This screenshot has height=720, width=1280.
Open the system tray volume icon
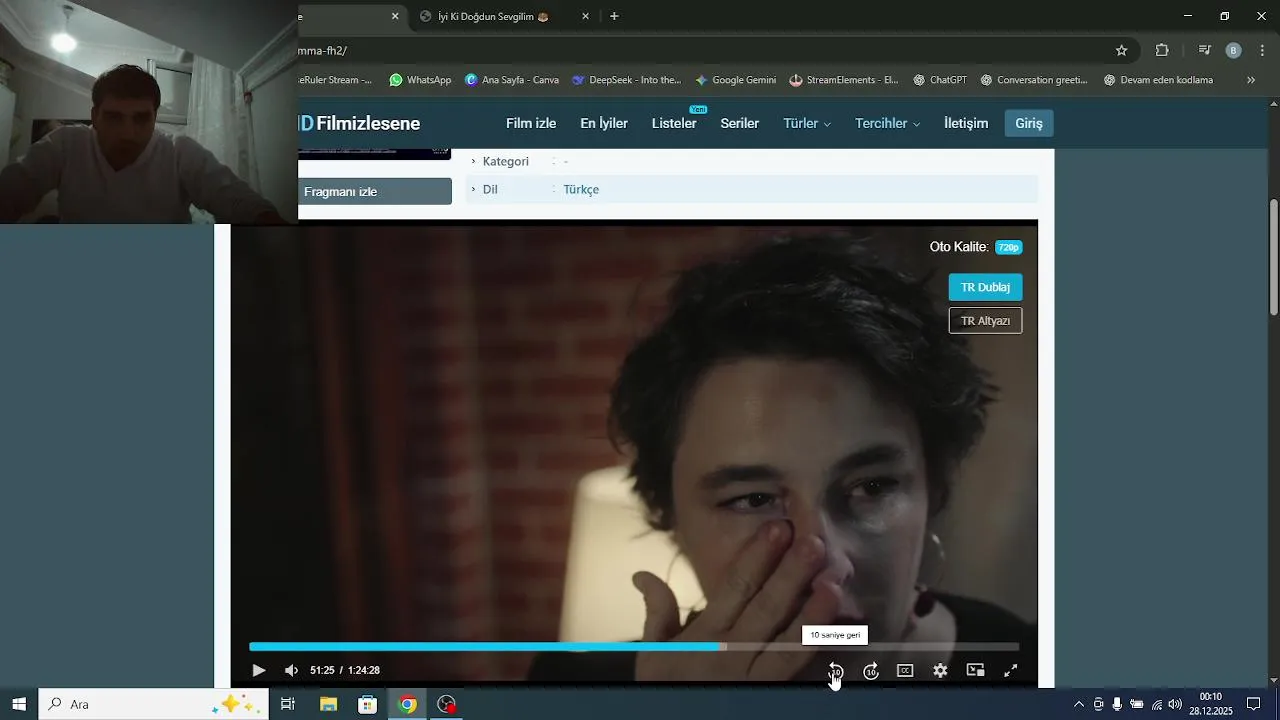coord(1175,704)
